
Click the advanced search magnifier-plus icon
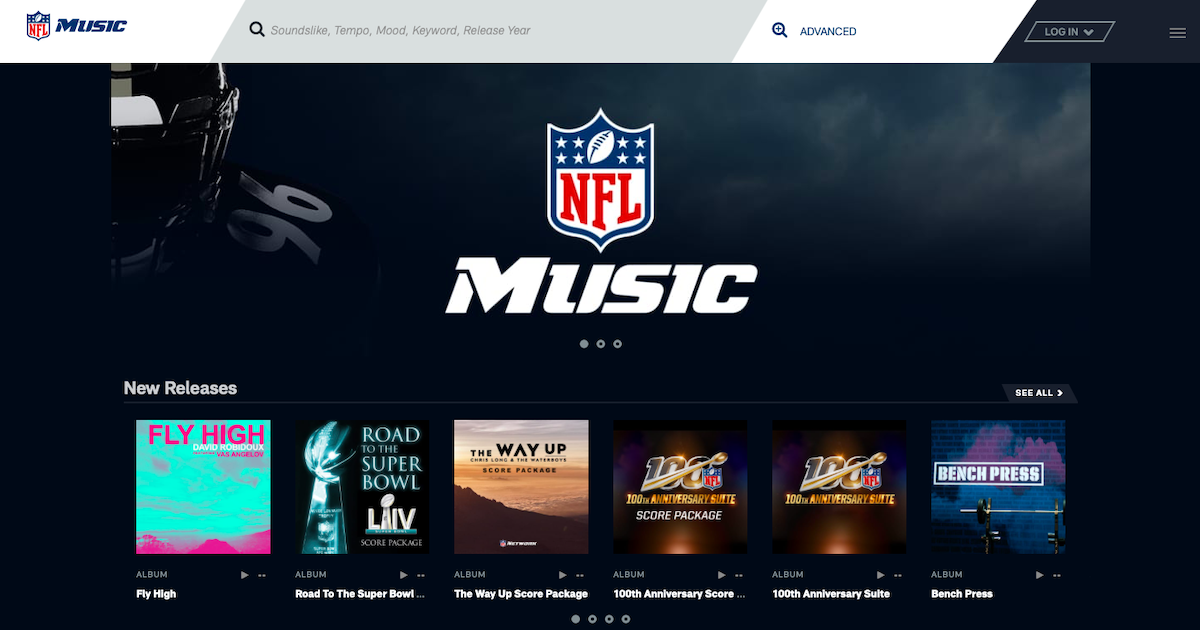pyautogui.click(x=780, y=30)
